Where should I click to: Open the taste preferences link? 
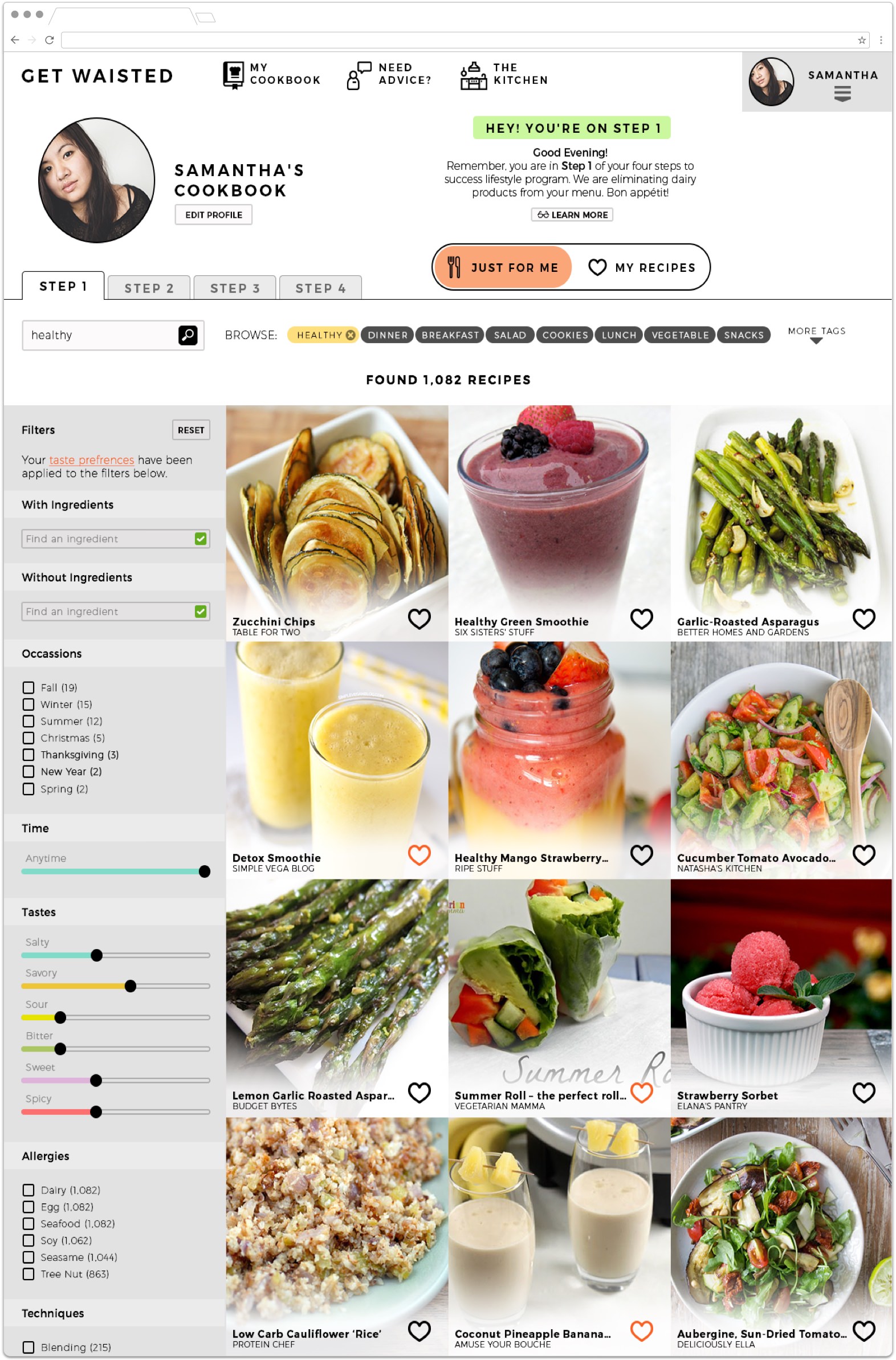pos(91,460)
